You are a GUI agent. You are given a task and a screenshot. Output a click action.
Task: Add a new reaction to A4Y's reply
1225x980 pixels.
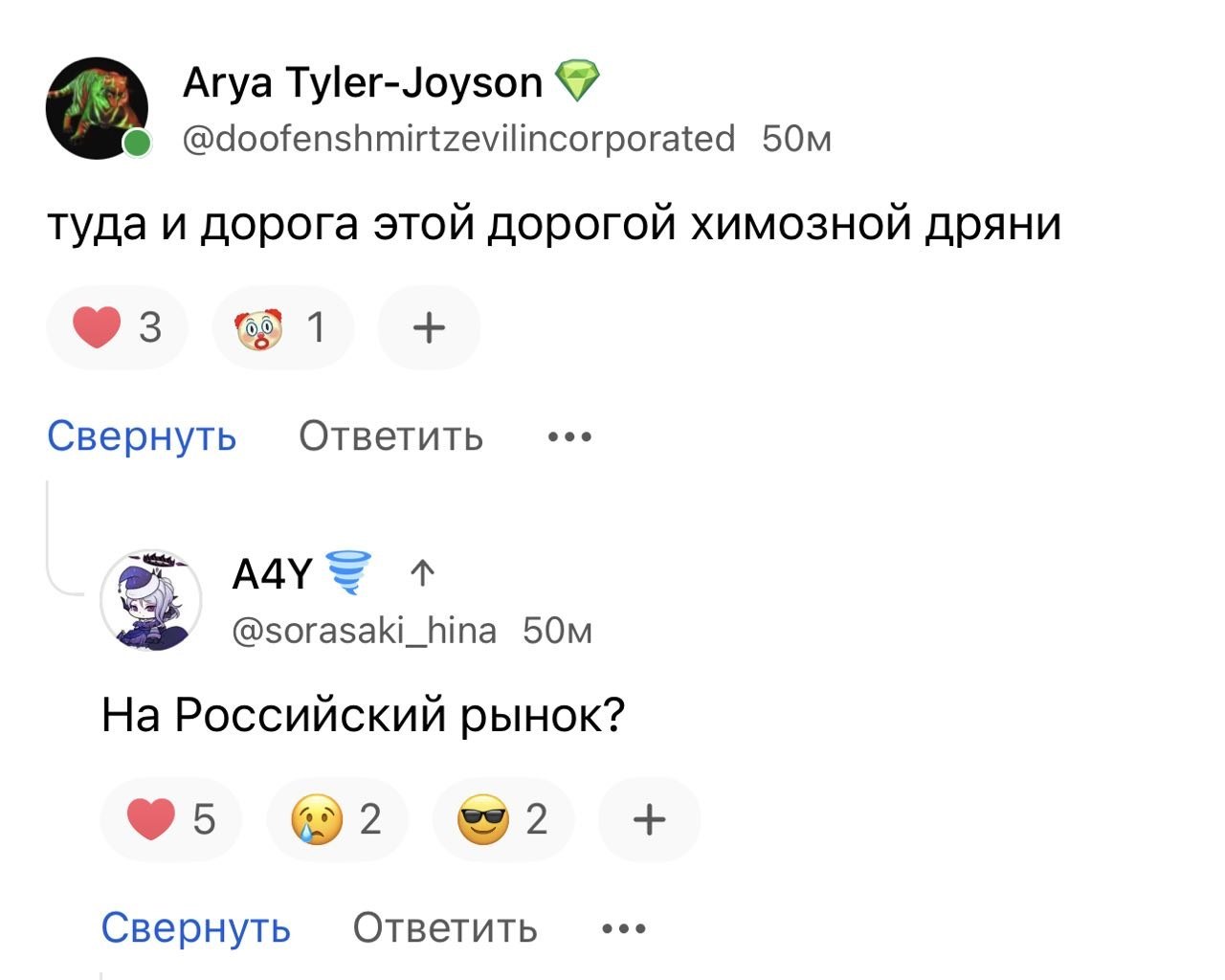649,820
